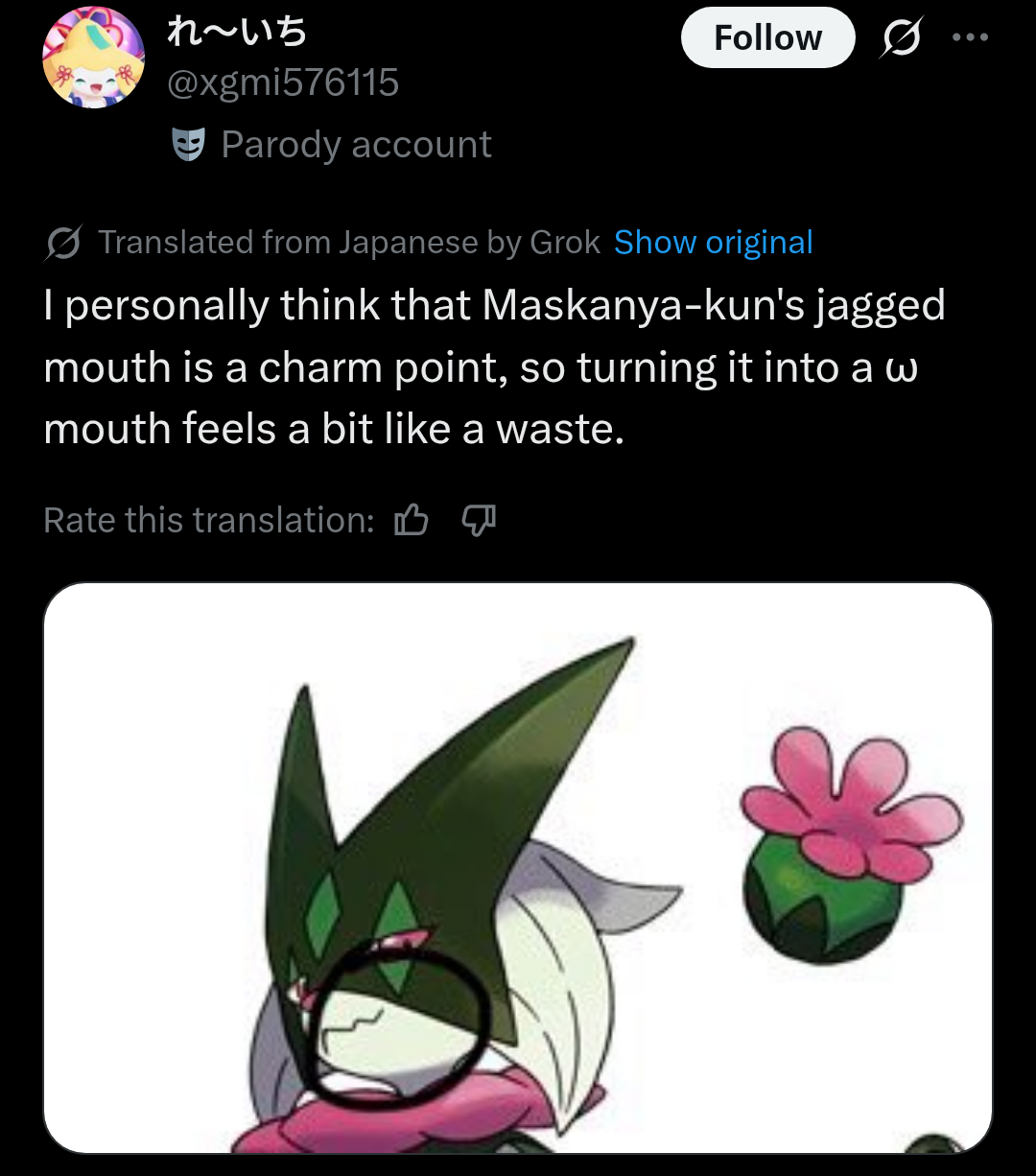Click the Parody account label text
Screen dimensions: 1036x1176
point(356,145)
